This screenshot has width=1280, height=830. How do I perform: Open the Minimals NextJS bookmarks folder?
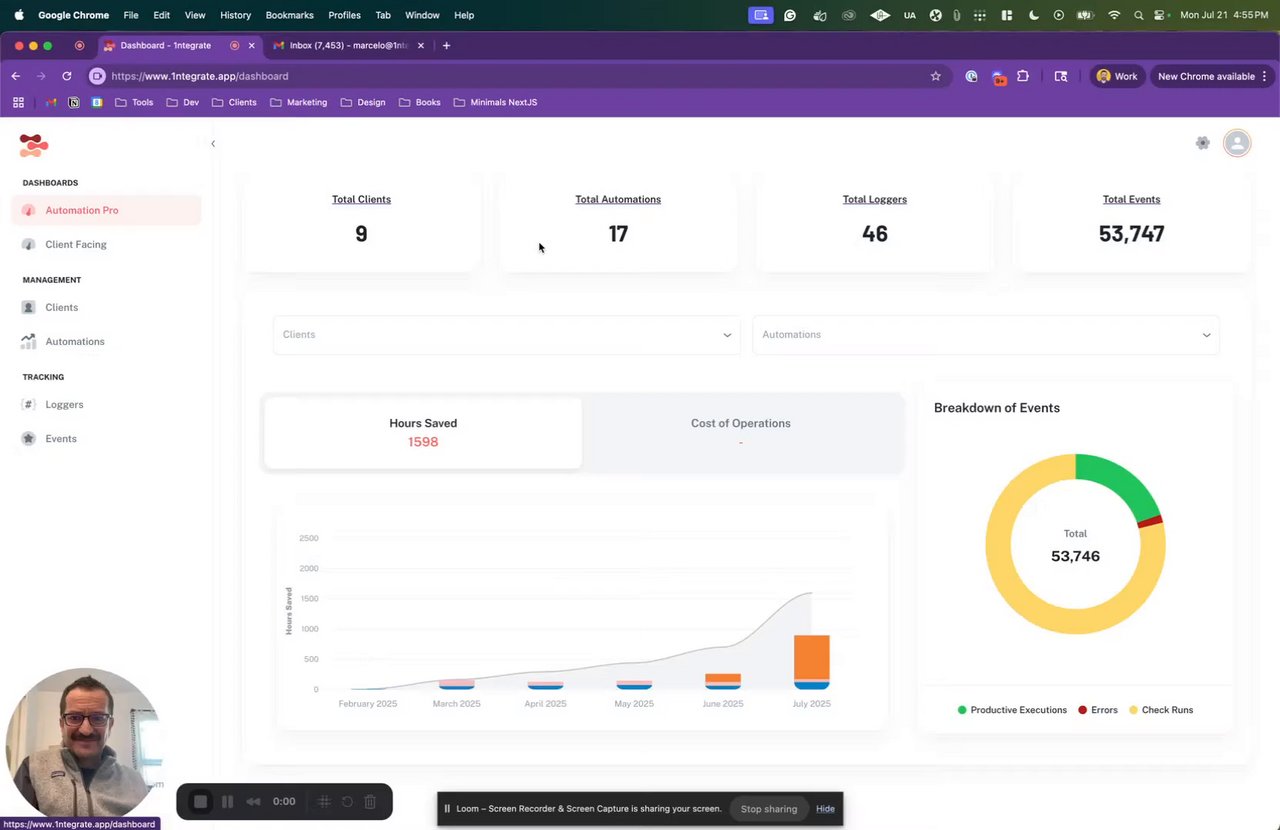(495, 102)
